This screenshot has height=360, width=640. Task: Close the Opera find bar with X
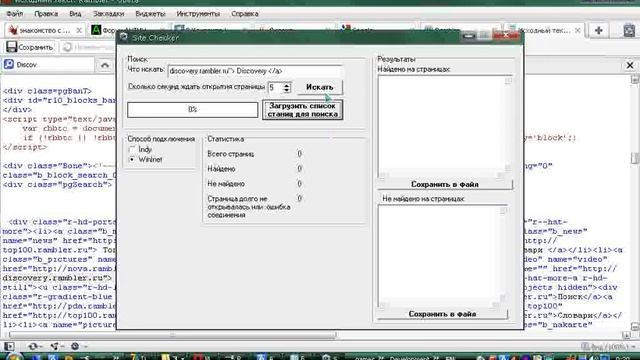click(630, 65)
